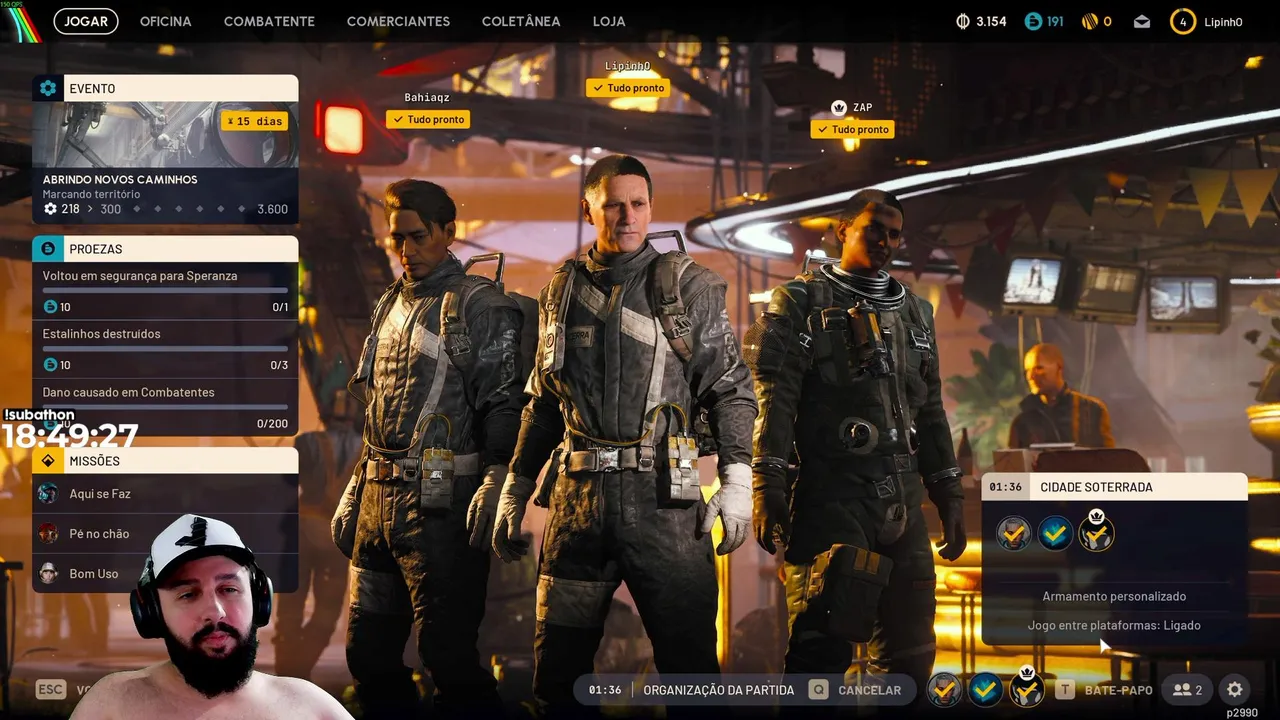
Task: Open the Abrindo Novos Caminhos event thumbnail
Action: click(x=165, y=134)
